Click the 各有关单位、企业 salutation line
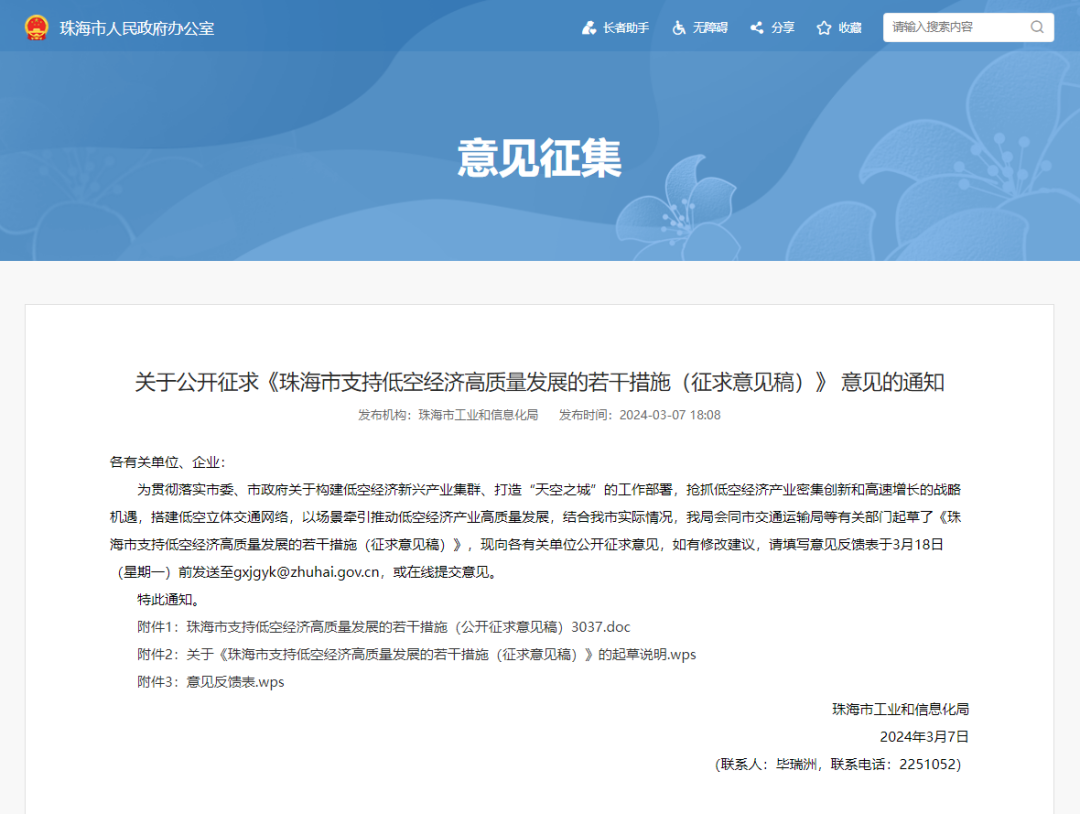Image resolution: width=1080 pixels, height=814 pixels. tap(168, 462)
